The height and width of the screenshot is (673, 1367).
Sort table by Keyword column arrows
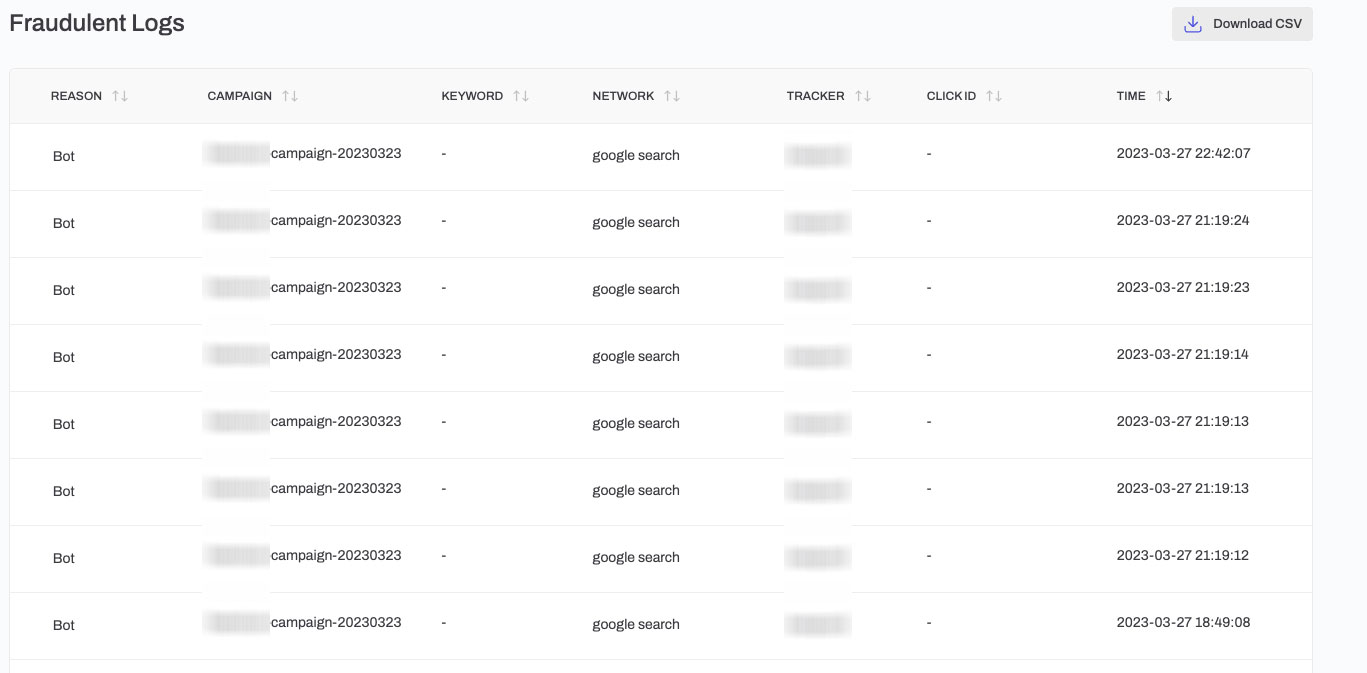521,96
